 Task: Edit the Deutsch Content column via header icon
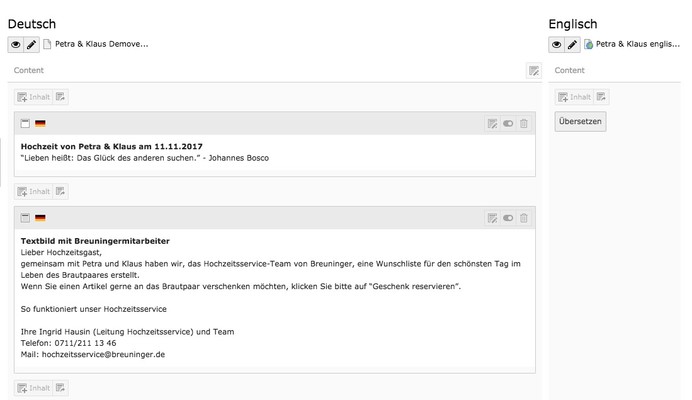point(534,71)
